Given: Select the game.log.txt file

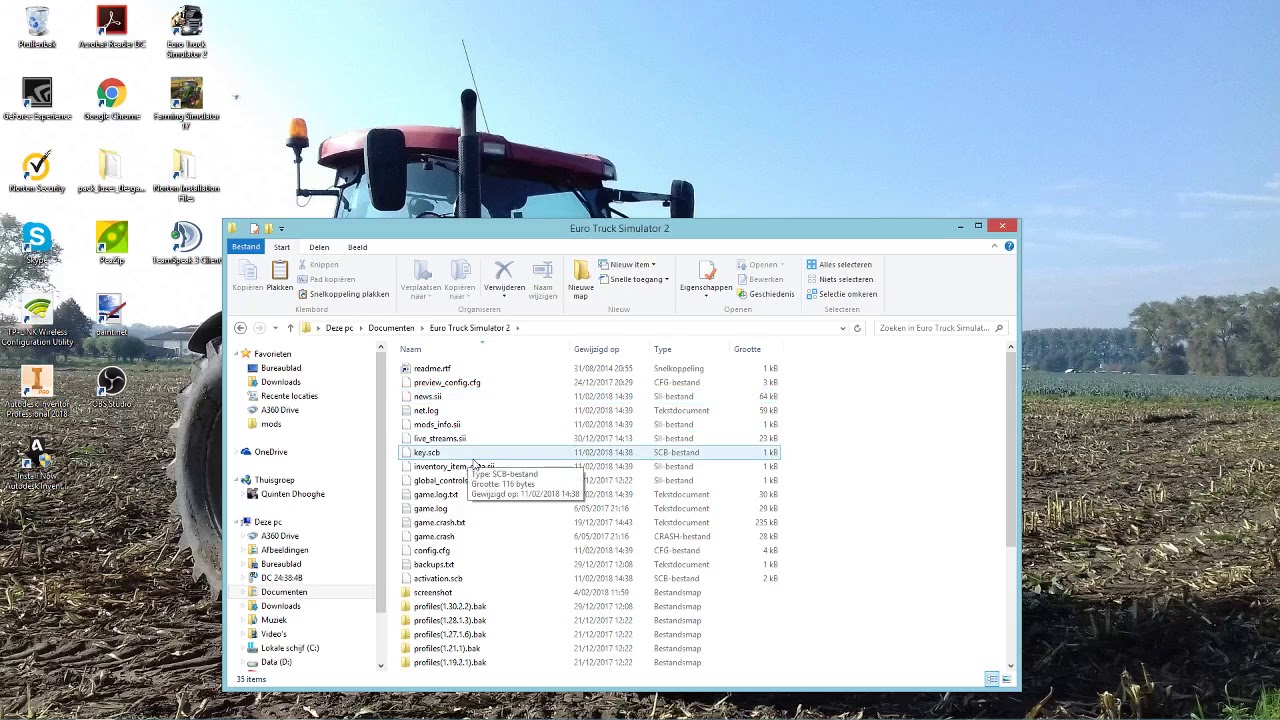Looking at the screenshot, I should tap(436, 494).
